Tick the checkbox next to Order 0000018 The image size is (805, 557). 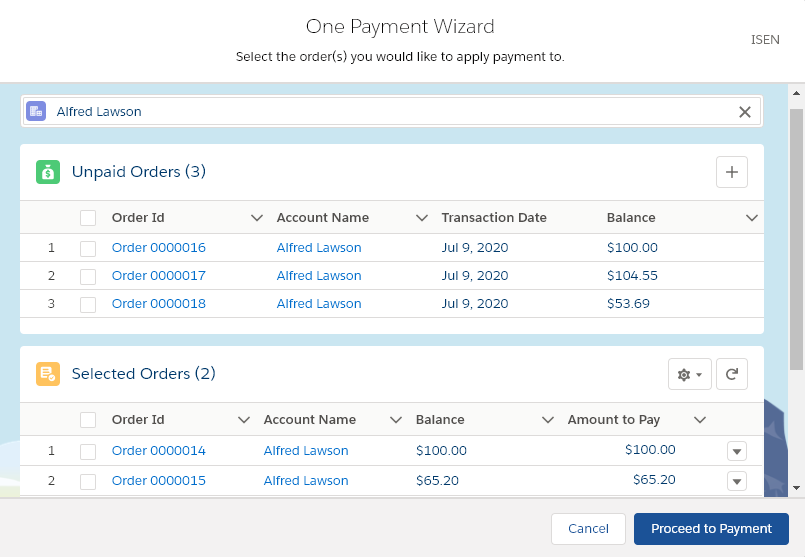pos(88,304)
